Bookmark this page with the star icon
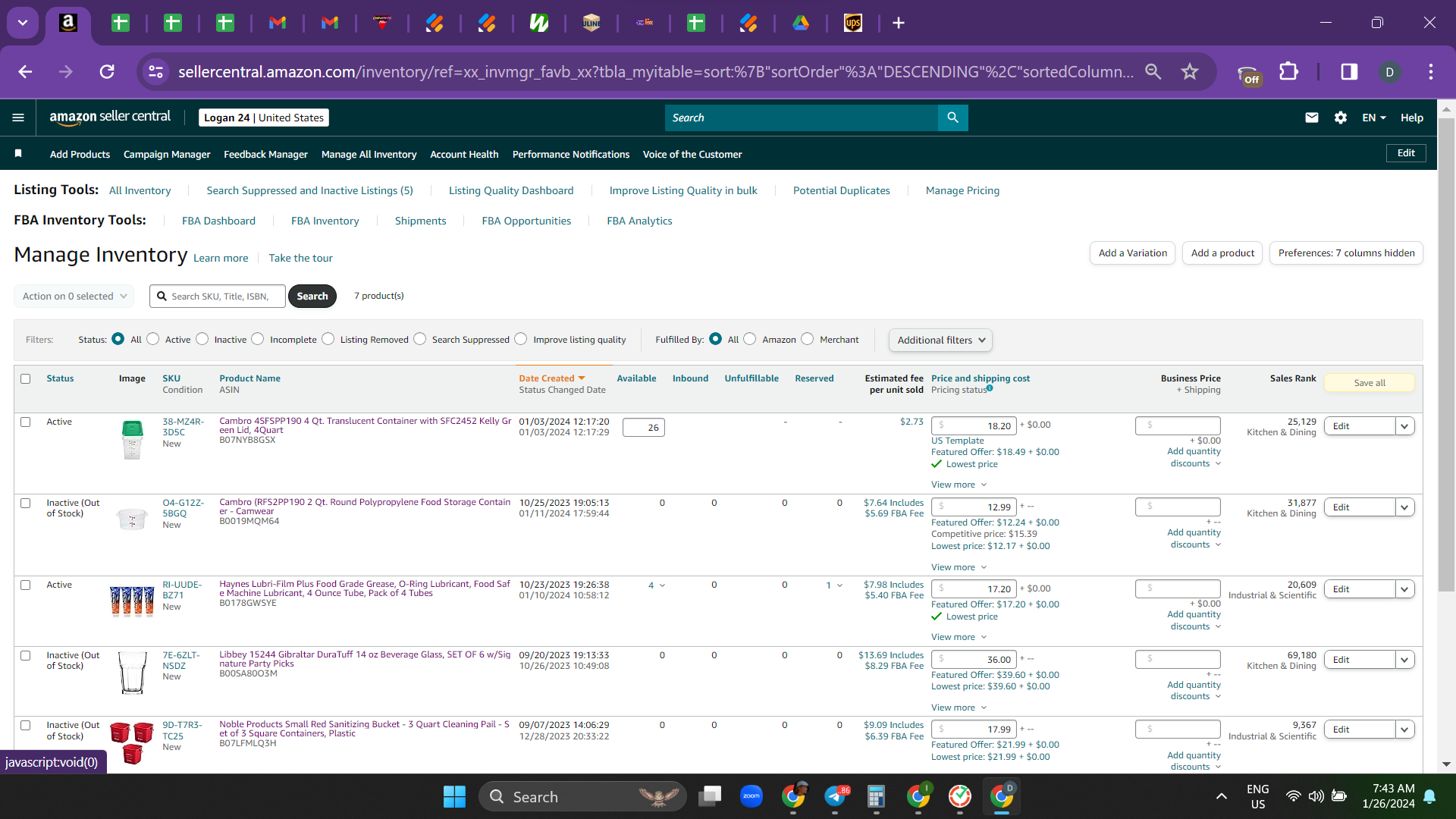This screenshot has width=1456, height=819. [x=1190, y=71]
